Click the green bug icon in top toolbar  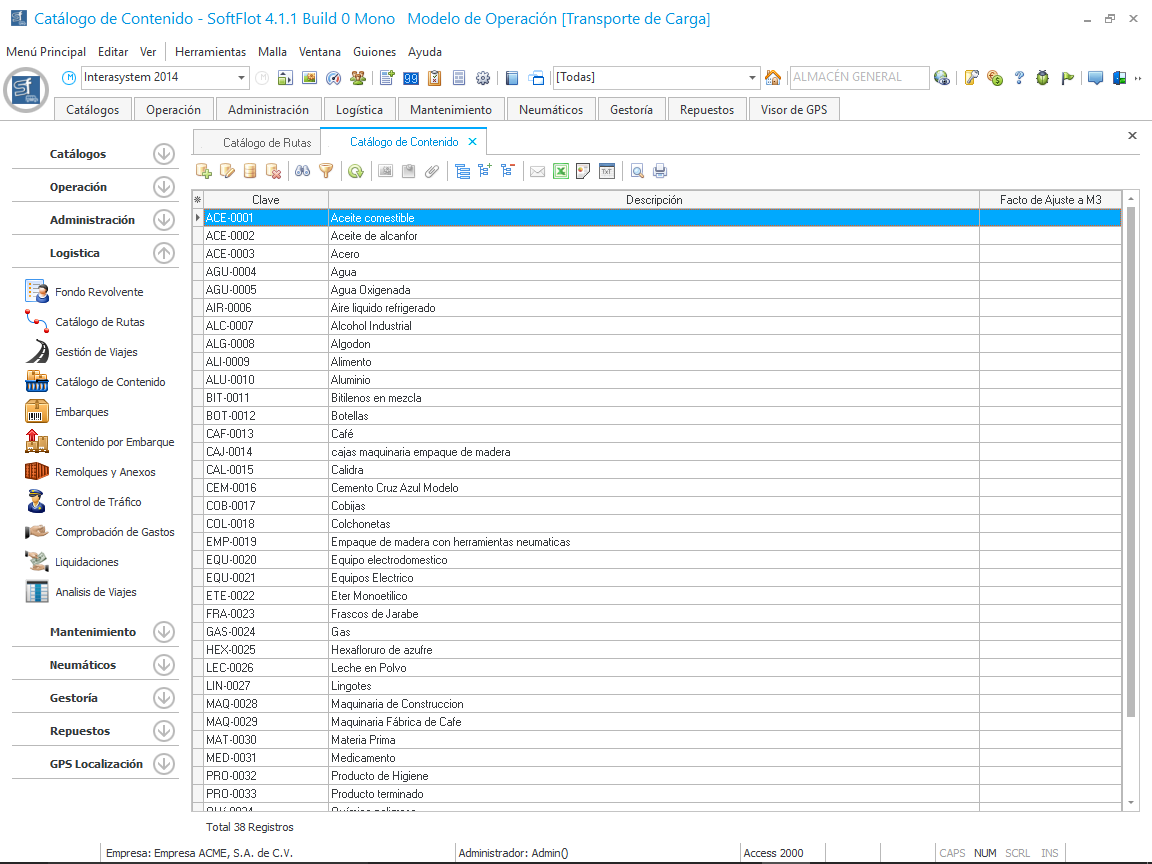click(x=1042, y=78)
